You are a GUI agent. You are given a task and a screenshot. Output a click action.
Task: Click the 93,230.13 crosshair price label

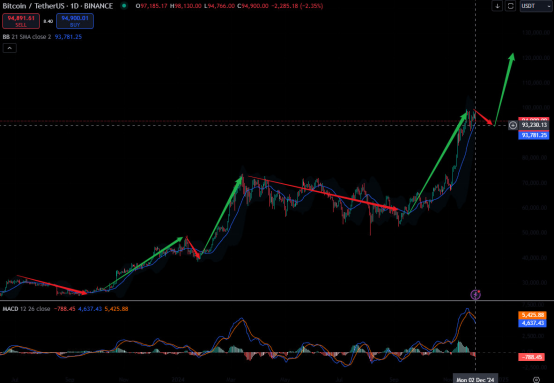[x=534, y=125]
